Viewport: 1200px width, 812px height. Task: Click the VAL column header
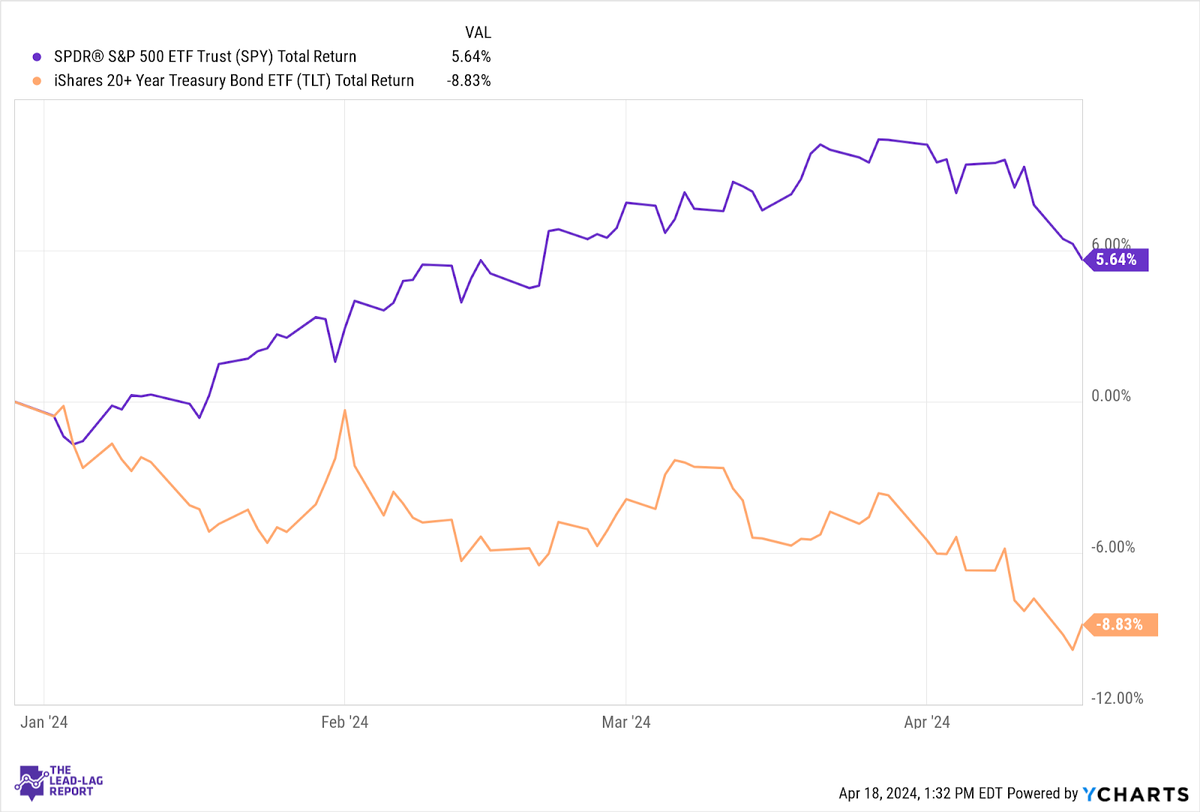point(476,33)
